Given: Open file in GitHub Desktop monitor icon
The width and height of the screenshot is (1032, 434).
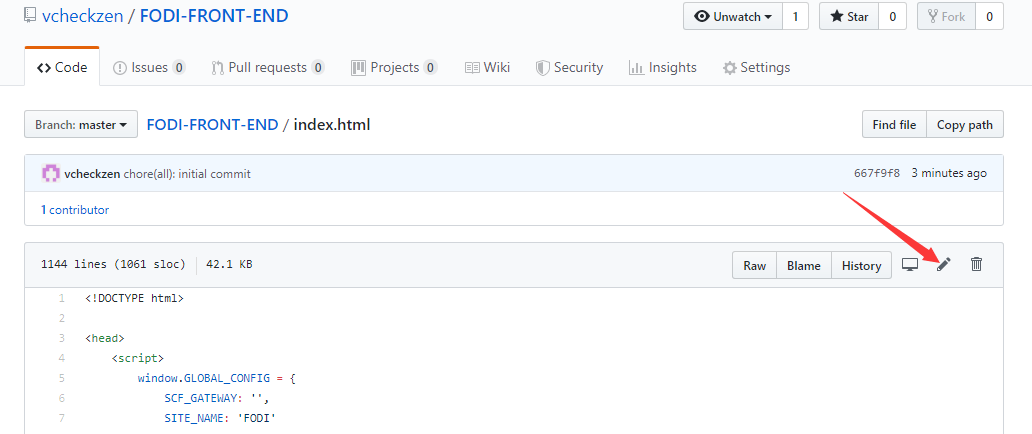Looking at the screenshot, I should click(910, 265).
